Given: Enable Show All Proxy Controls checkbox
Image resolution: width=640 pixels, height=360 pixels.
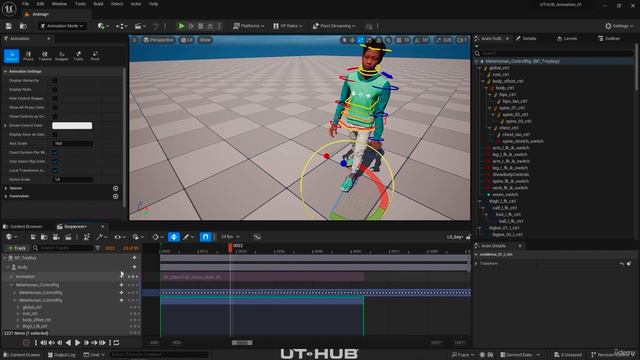Looking at the screenshot, I should point(55,107).
